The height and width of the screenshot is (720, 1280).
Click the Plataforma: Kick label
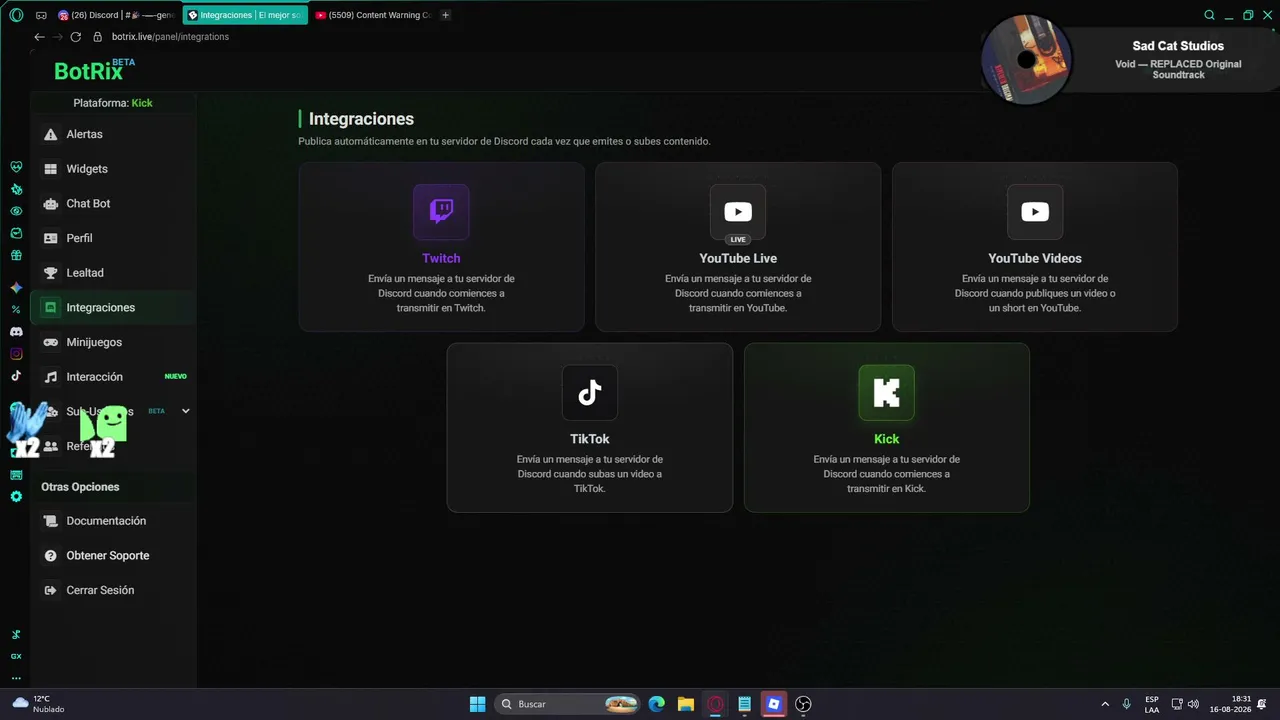[x=113, y=103]
